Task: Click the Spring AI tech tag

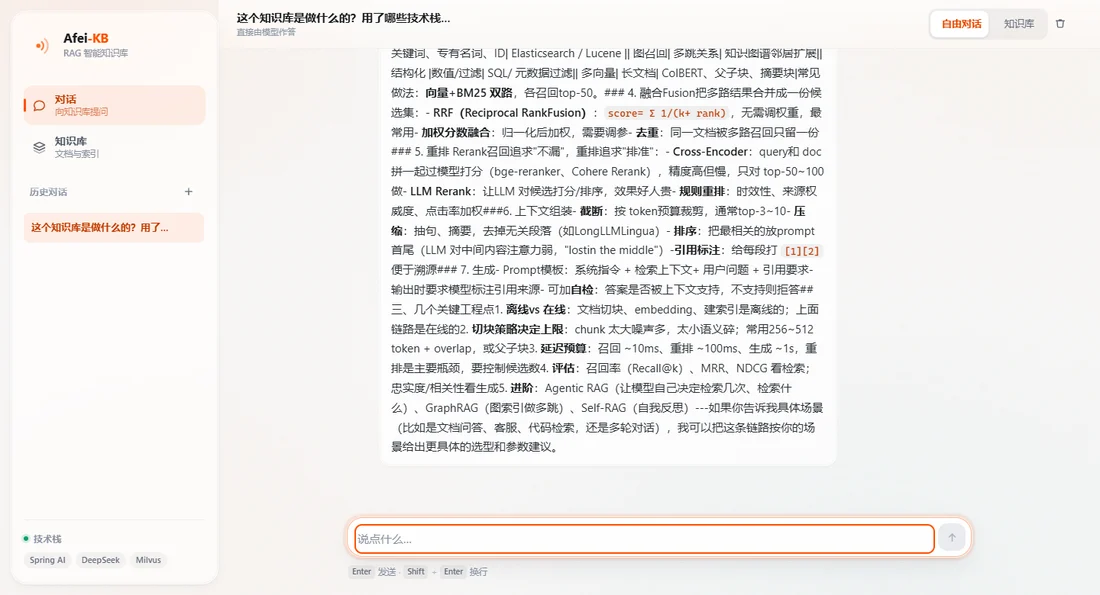Action: coord(47,560)
